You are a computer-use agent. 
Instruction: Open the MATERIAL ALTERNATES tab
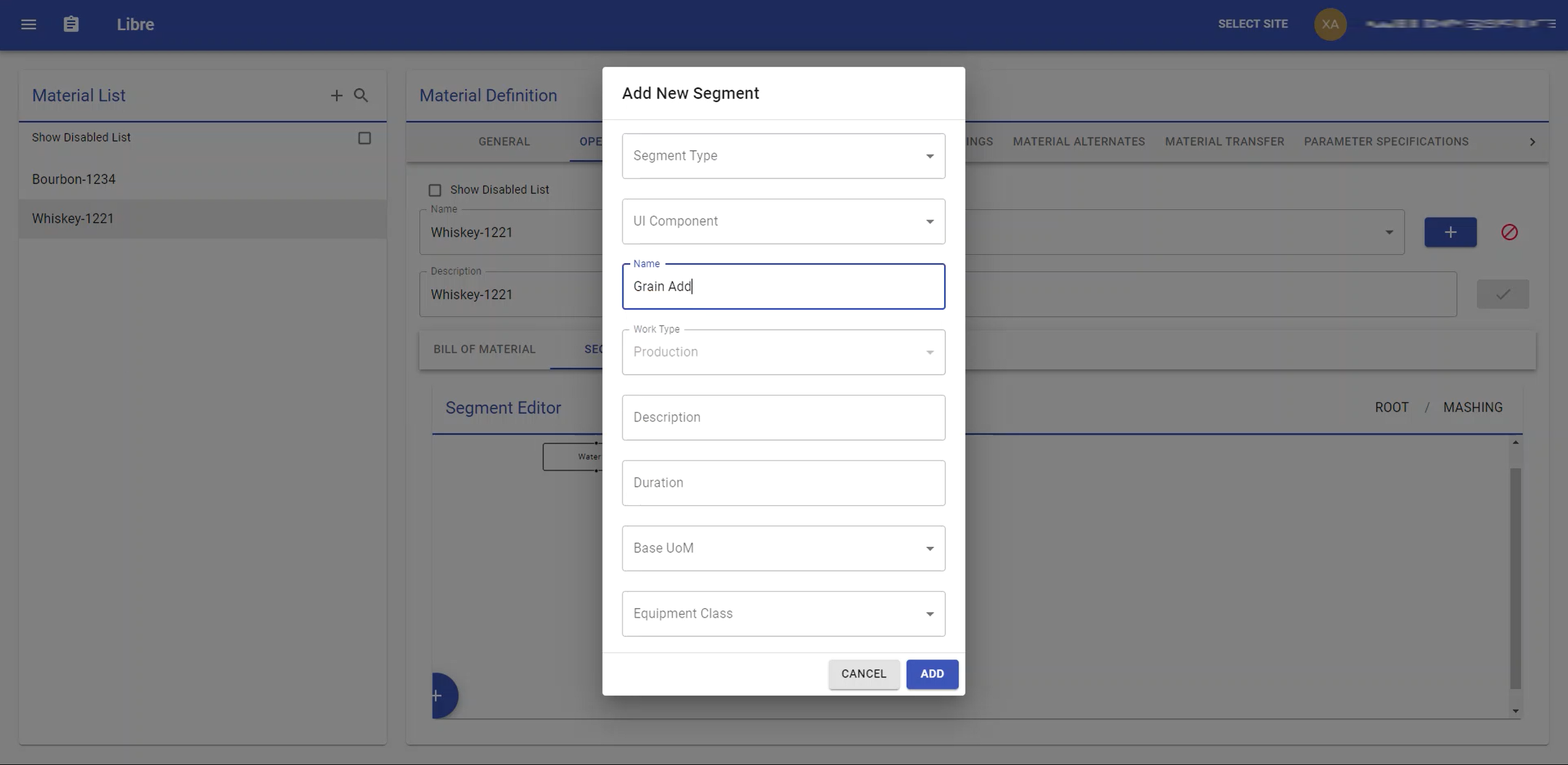pyautogui.click(x=1078, y=142)
